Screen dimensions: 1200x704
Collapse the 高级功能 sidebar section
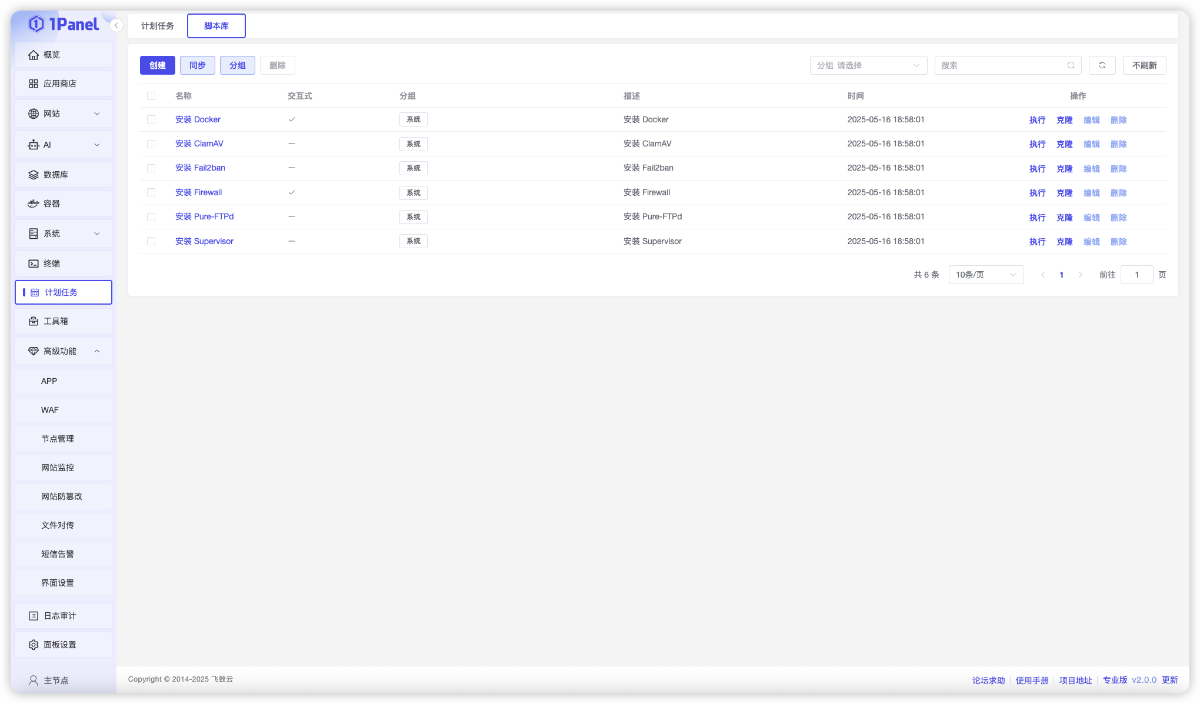pyautogui.click(x=62, y=350)
